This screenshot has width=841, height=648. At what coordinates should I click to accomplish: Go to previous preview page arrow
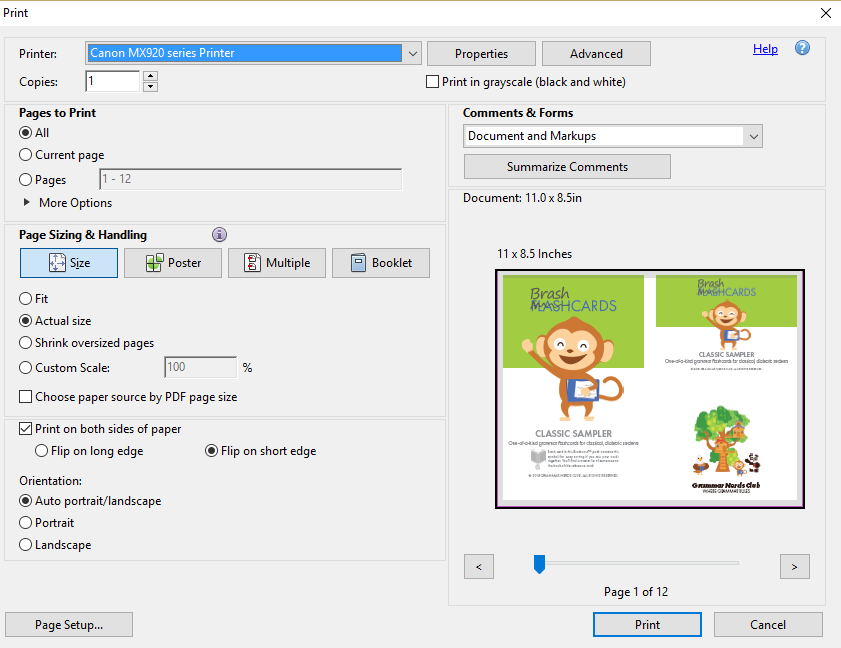click(x=479, y=567)
